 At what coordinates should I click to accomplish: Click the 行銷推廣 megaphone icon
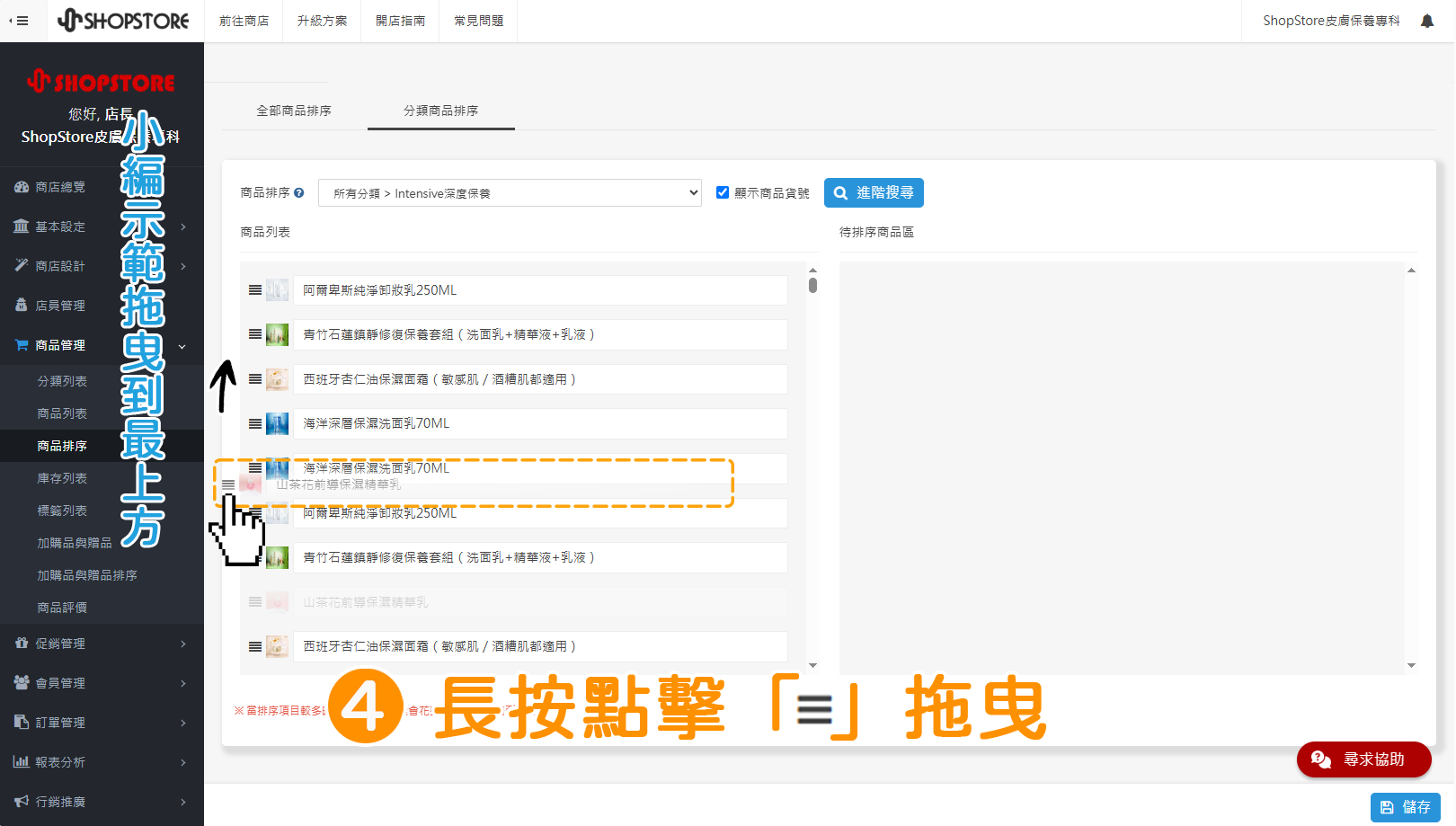point(22,802)
